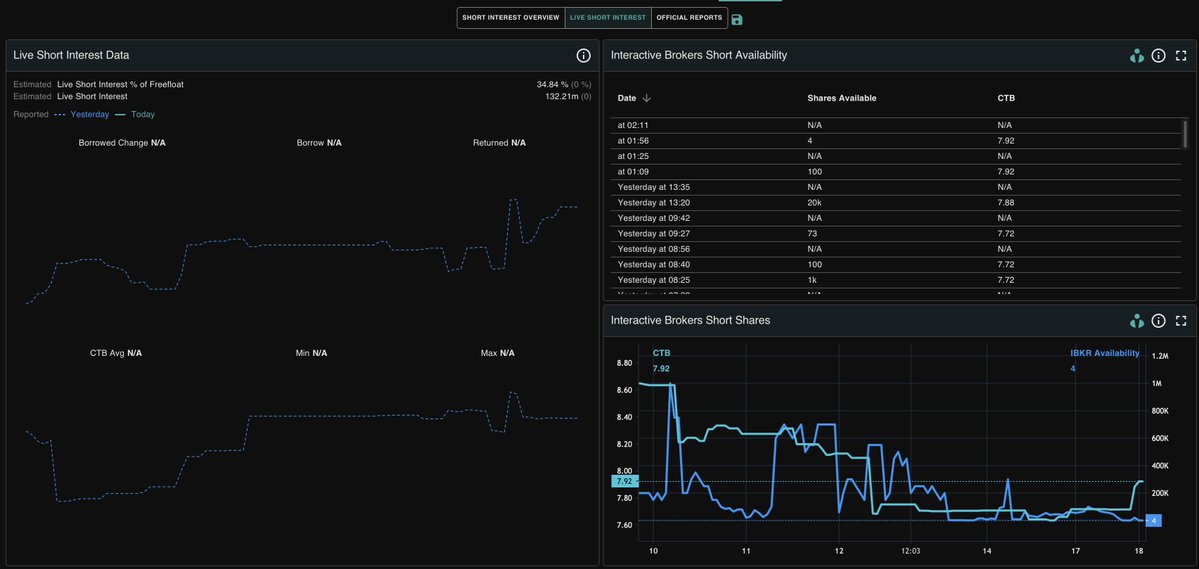
Task: Click the 132.21m live short interest value
Action: pos(561,96)
